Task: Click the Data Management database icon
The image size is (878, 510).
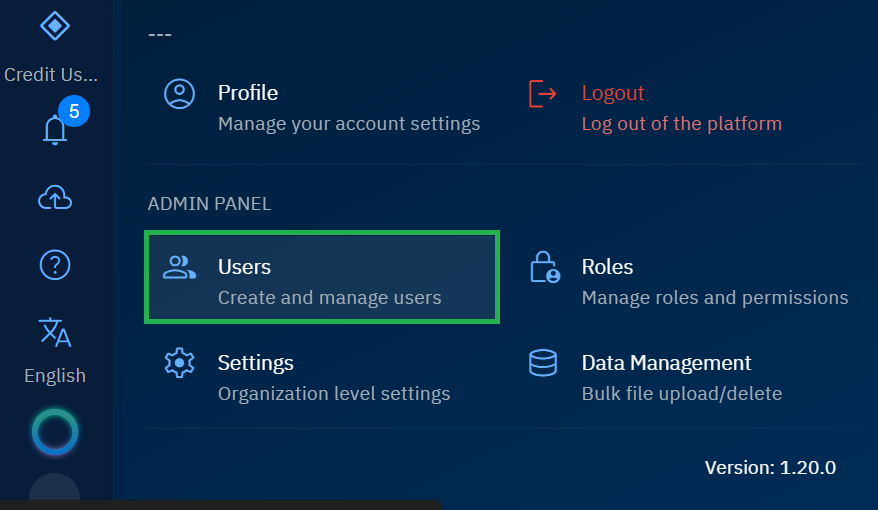Action: [543, 363]
